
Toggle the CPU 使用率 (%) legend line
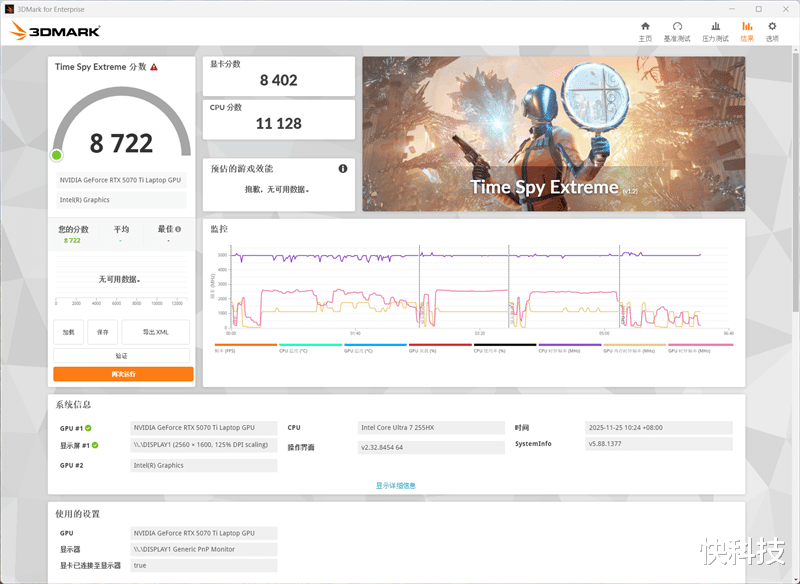505,348
